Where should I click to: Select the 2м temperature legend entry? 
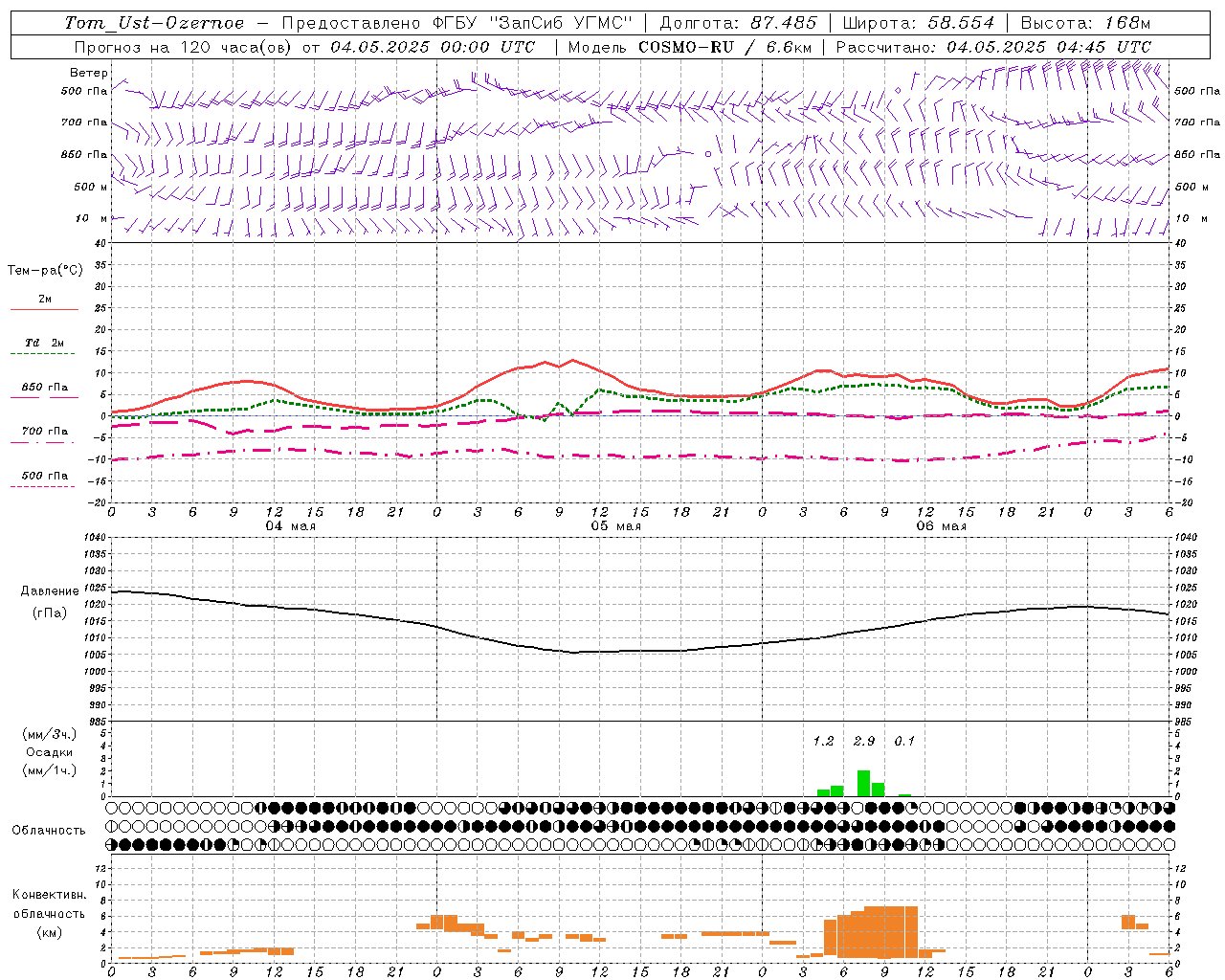pyautogui.click(x=45, y=300)
